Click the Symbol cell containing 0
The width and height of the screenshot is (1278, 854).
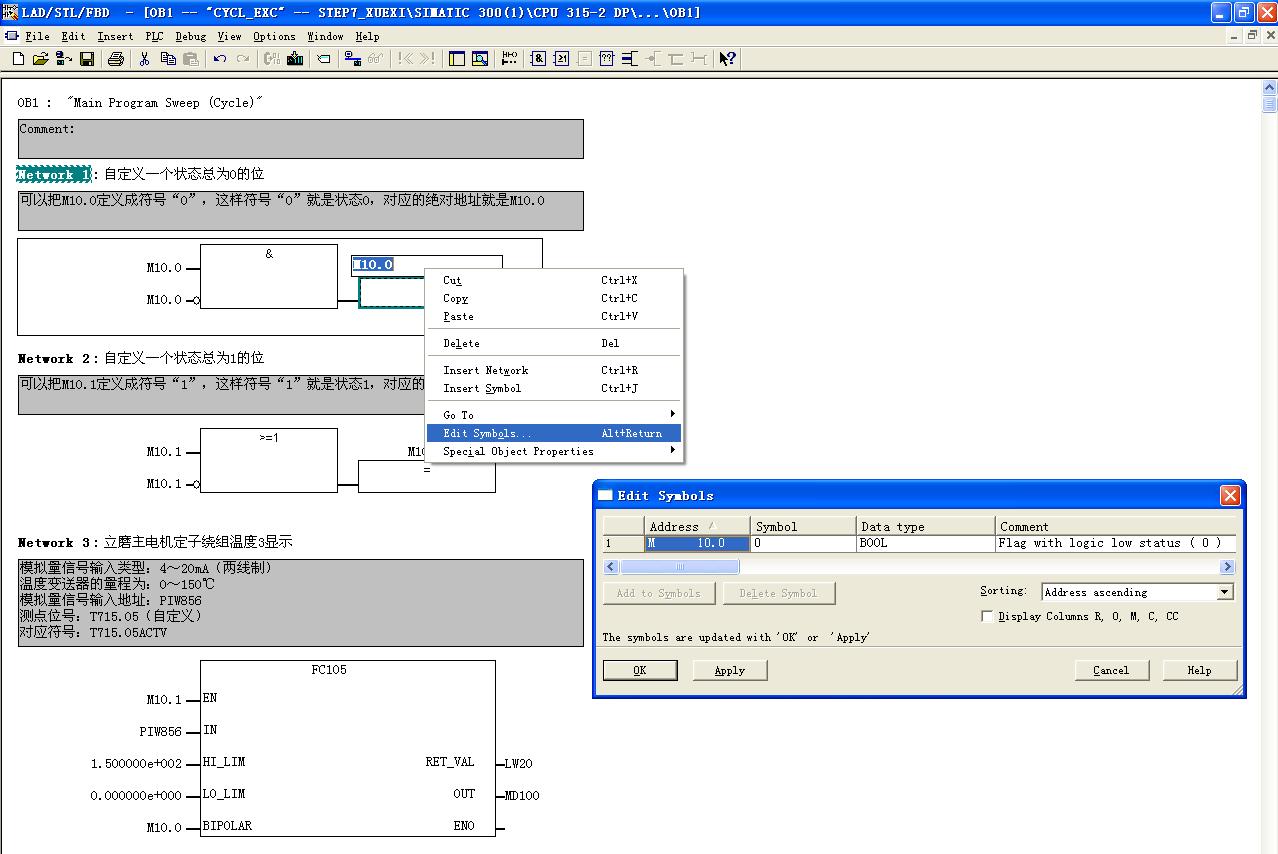point(804,543)
